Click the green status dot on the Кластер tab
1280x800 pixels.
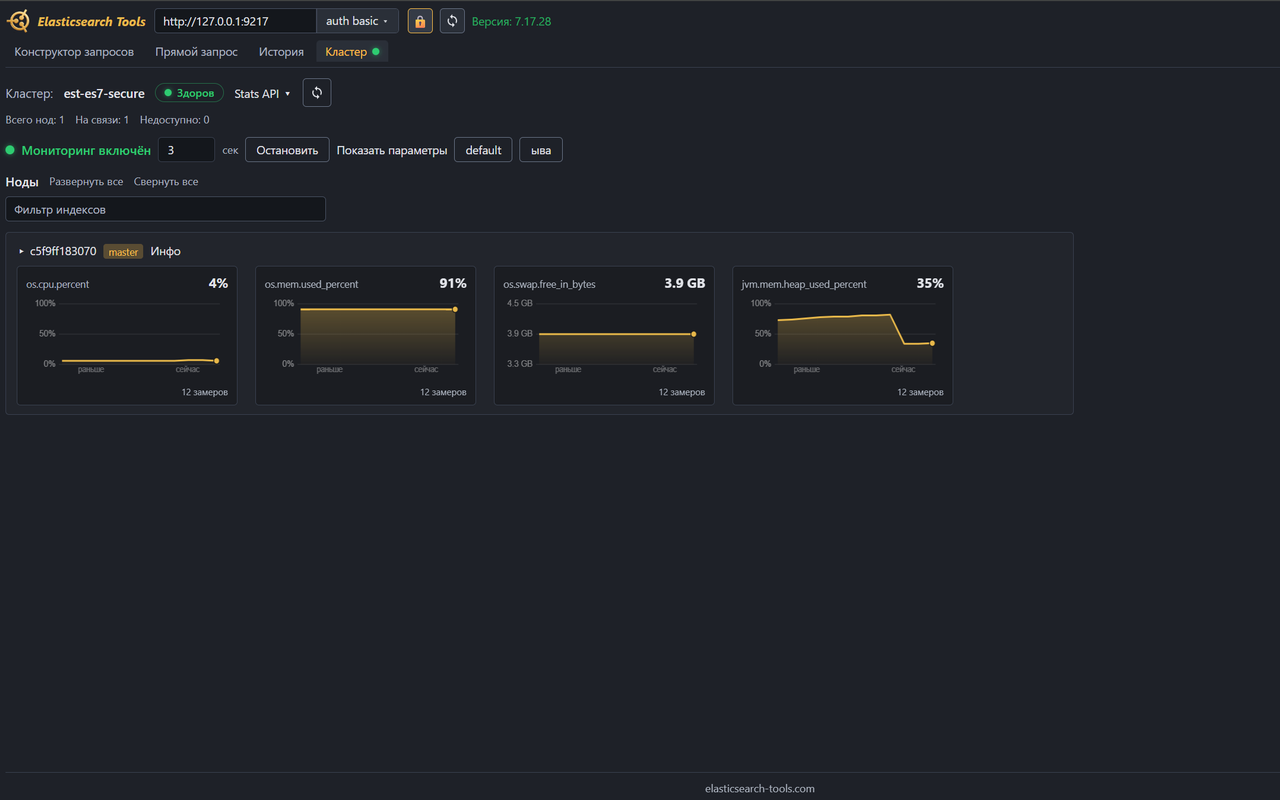coord(376,51)
